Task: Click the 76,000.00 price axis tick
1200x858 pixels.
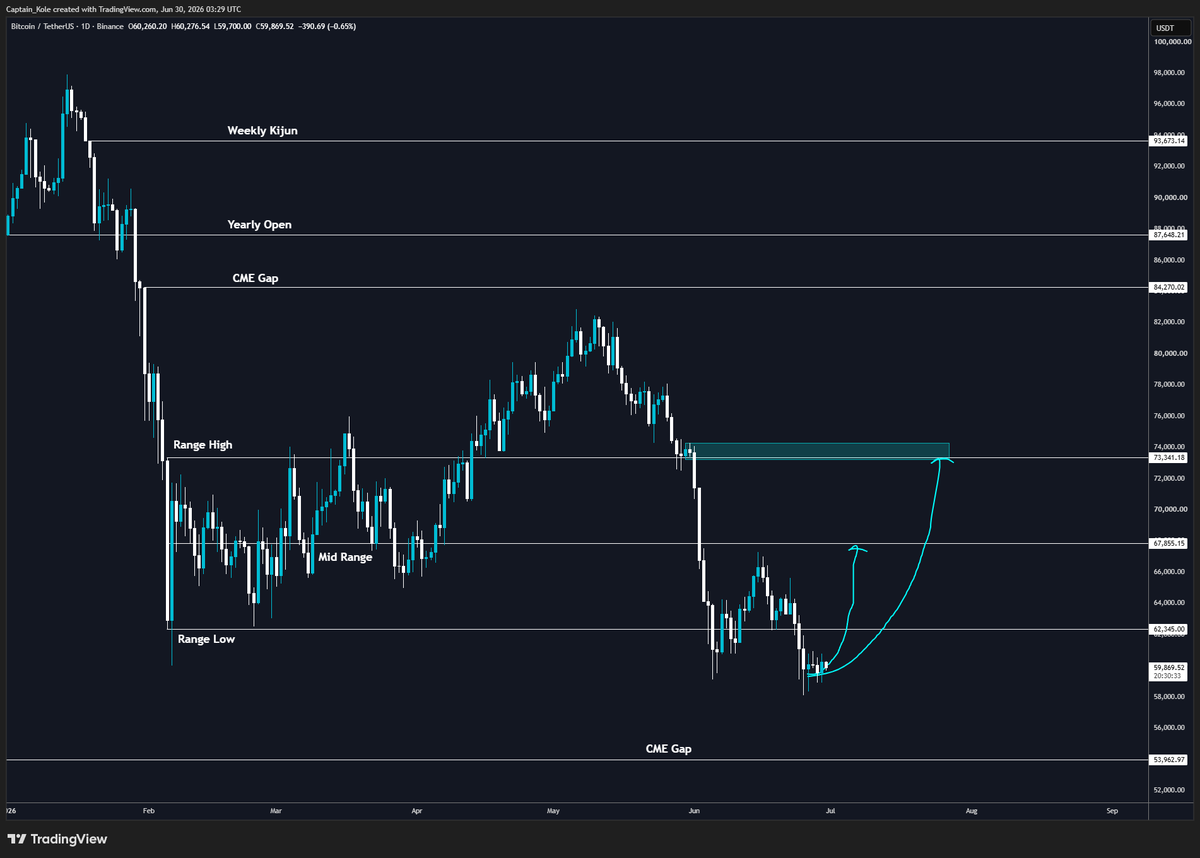Action: [x=1168, y=416]
